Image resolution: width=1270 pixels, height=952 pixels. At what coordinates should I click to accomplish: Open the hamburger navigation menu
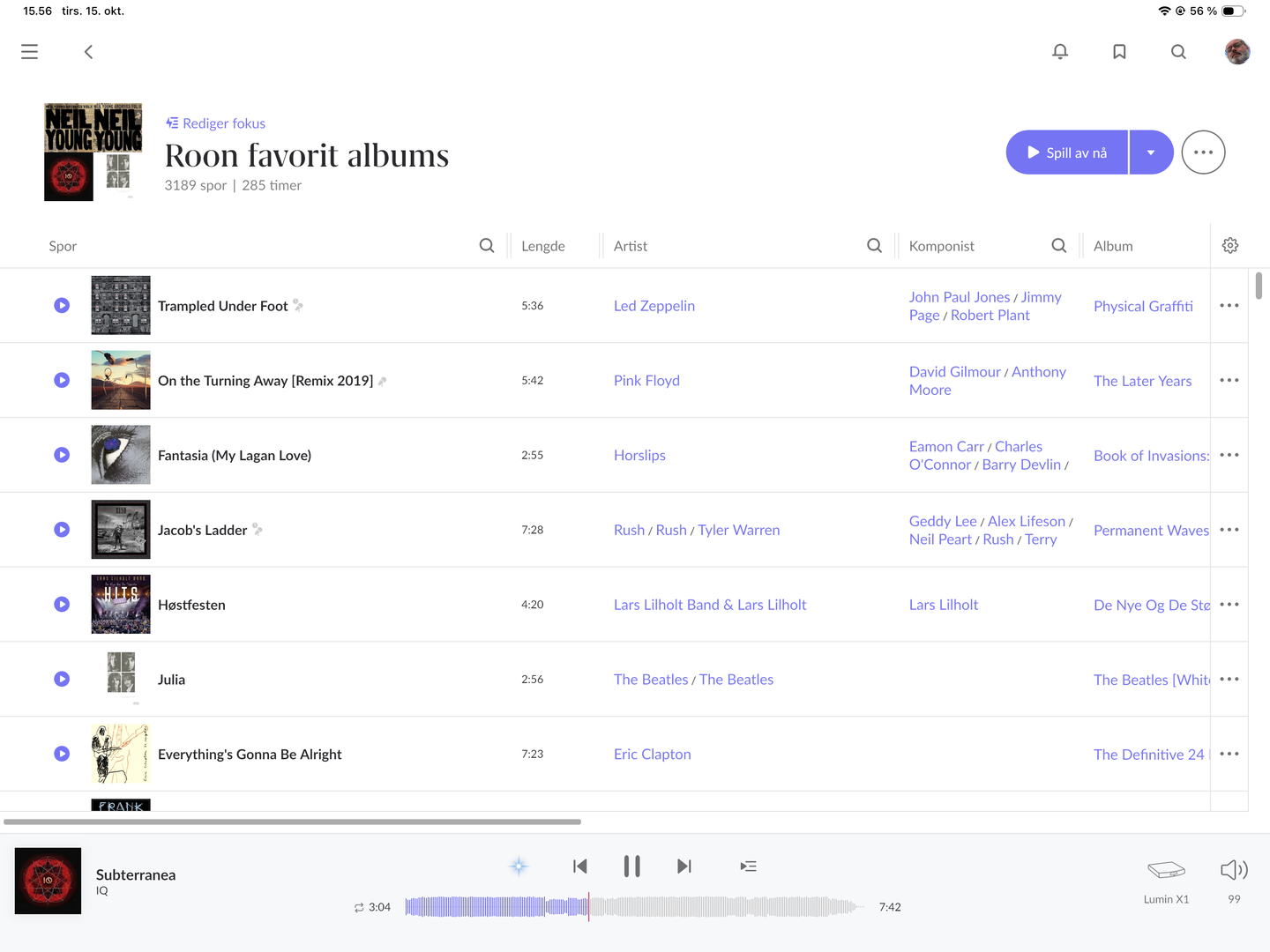pos(29,52)
